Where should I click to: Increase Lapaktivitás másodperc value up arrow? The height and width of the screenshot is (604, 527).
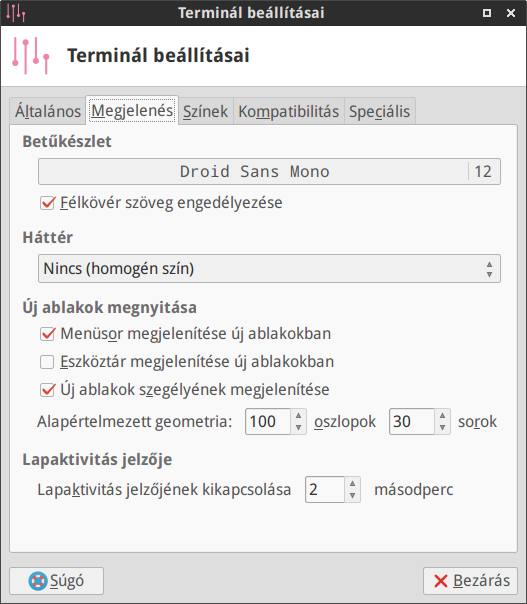point(352,484)
